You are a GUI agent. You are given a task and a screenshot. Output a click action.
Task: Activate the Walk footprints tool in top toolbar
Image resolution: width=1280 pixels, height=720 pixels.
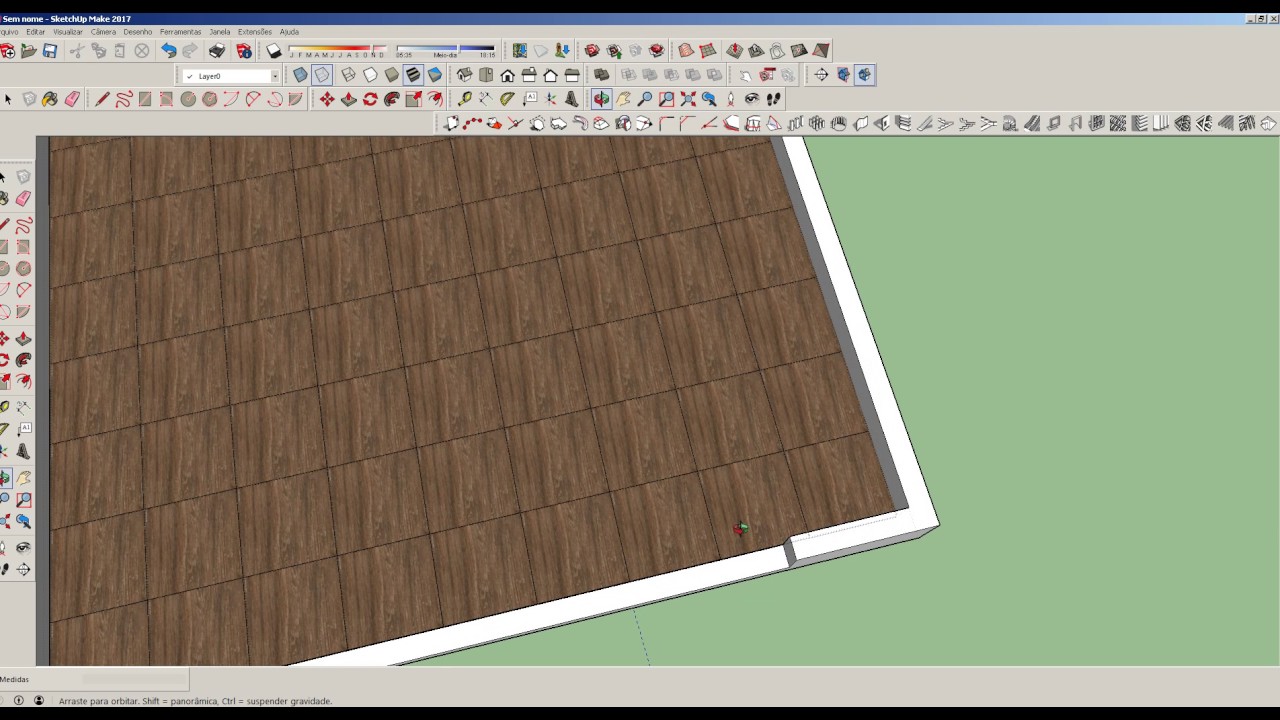[x=773, y=99]
